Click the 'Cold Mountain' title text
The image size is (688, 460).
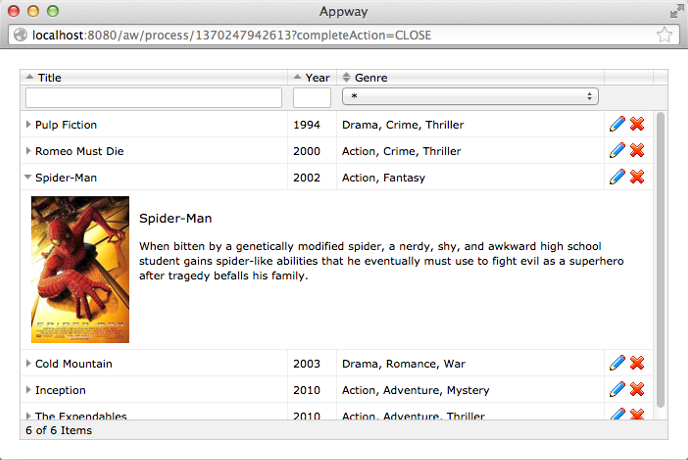tap(74, 364)
